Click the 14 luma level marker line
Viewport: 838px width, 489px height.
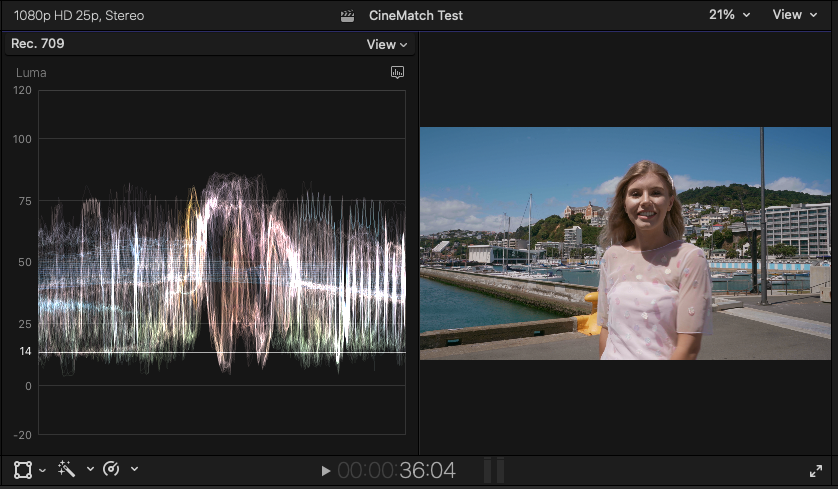[220, 352]
